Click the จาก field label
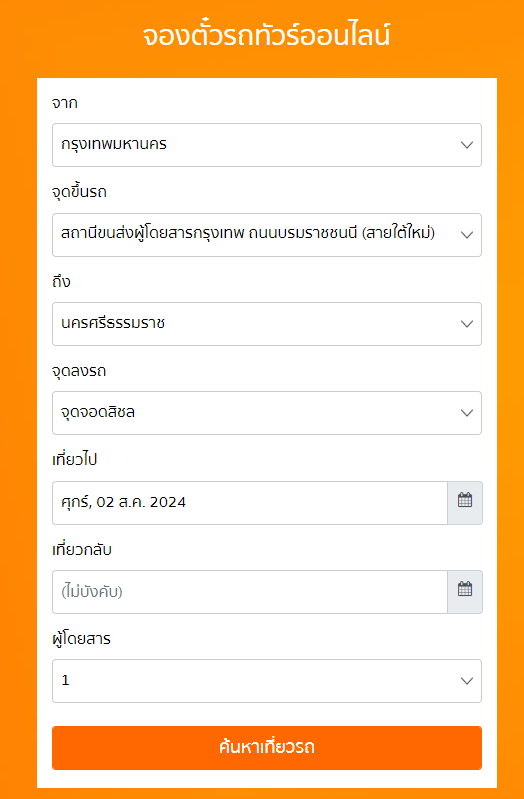Screen dimensions: 524x799 click(x=65, y=103)
